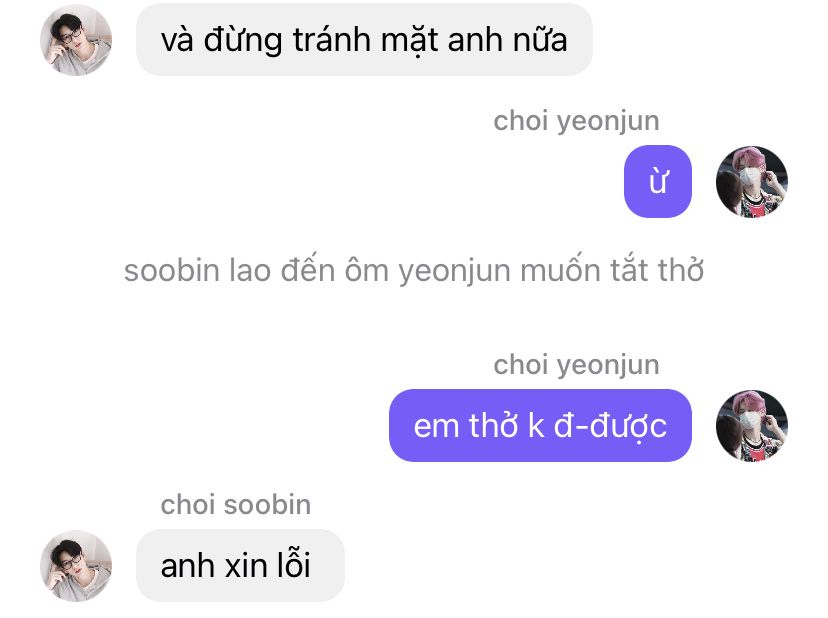828x618 pixels.
Task: Tap the purple "em thở k đ-được" bubble
Action: (x=540, y=426)
